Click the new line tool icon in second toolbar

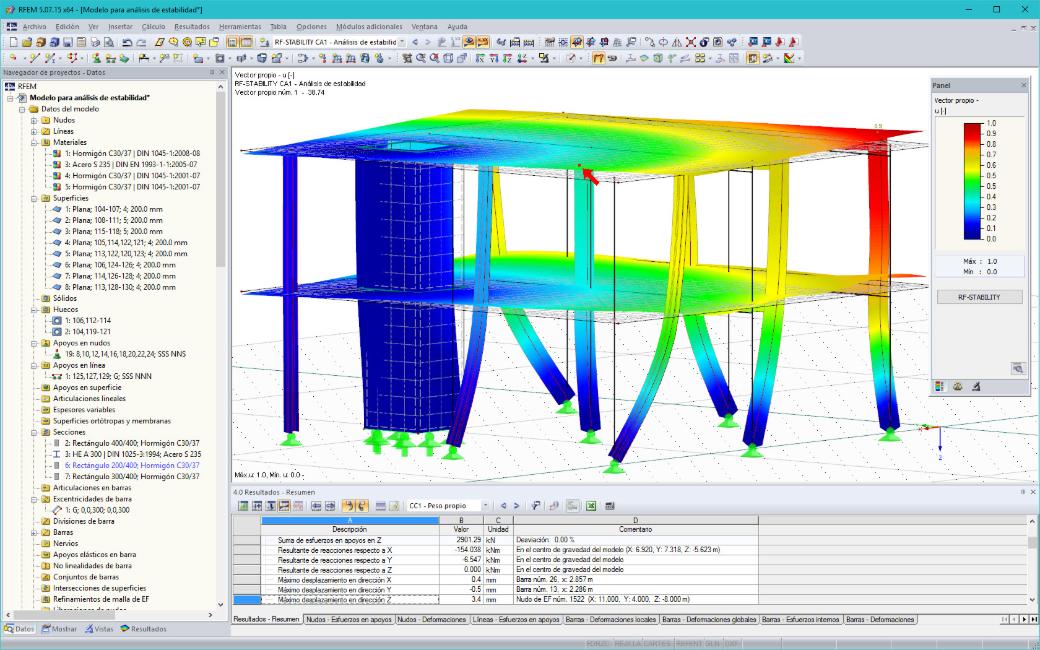[x=34, y=58]
